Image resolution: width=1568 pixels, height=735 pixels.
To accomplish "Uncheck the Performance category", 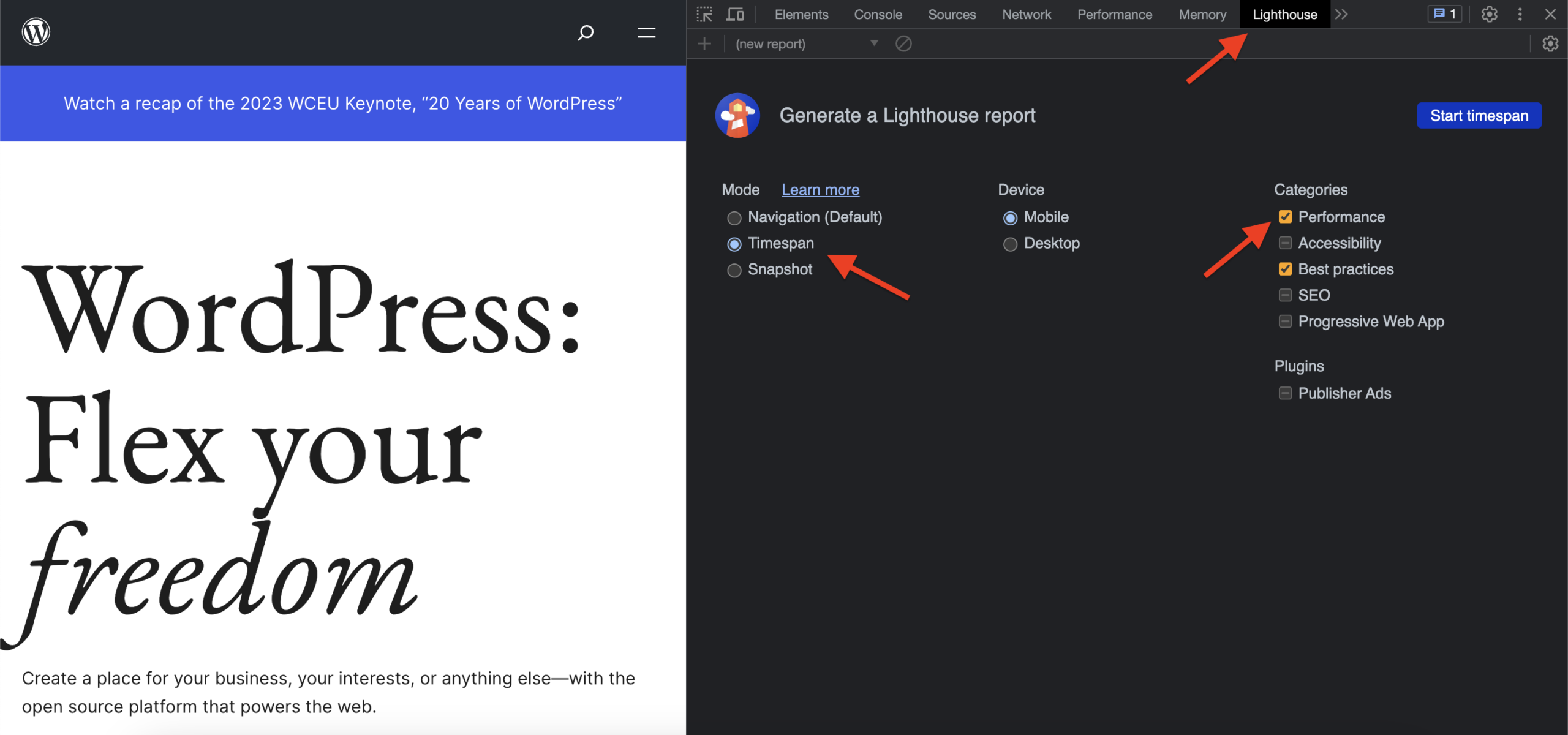I will [x=1285, y=217].
